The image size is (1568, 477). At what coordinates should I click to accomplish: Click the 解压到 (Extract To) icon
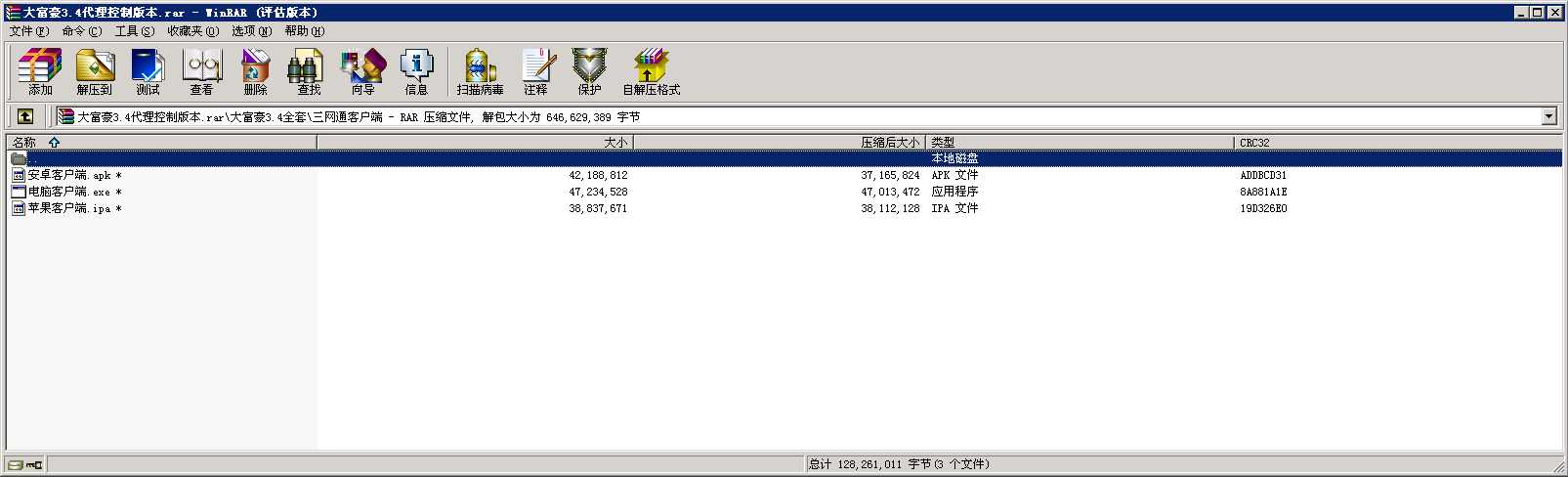pyautogui.click(x=95, y=72)
